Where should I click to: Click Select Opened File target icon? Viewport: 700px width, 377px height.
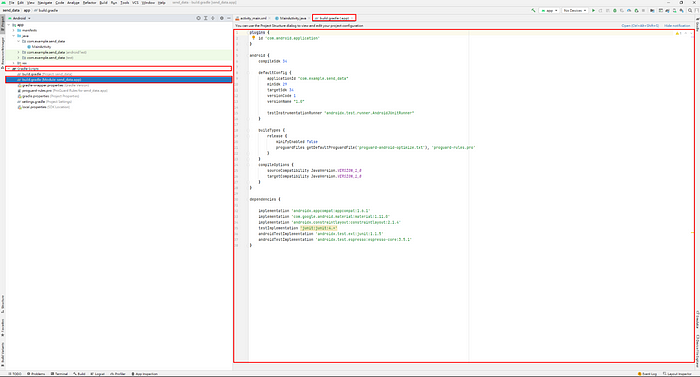[198, 18]
